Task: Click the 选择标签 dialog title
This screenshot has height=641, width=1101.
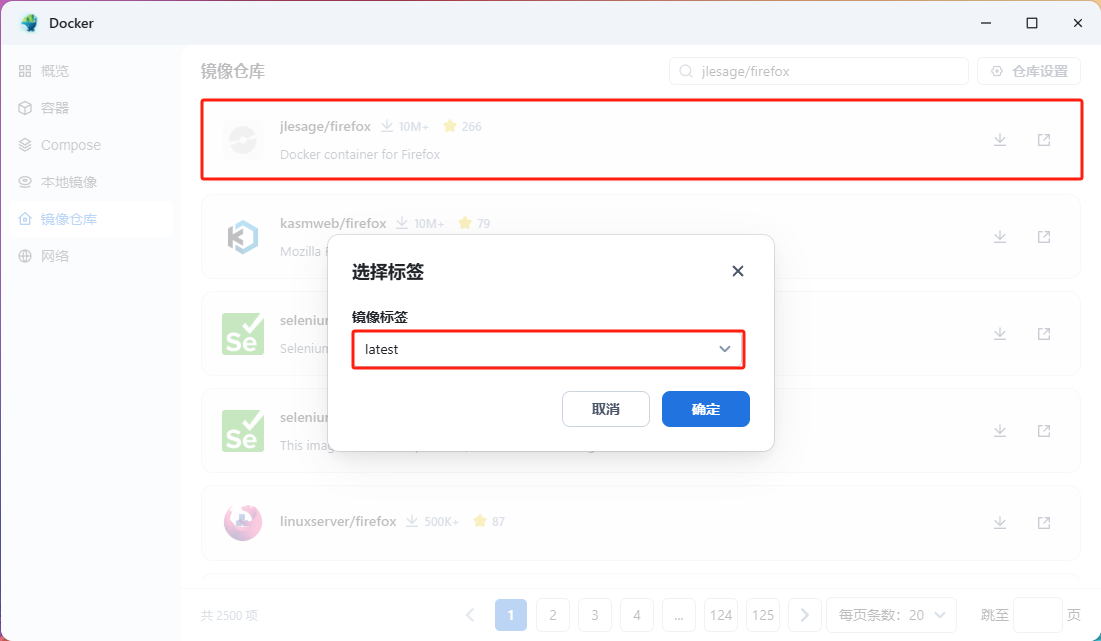Action: tap(388, 272)
